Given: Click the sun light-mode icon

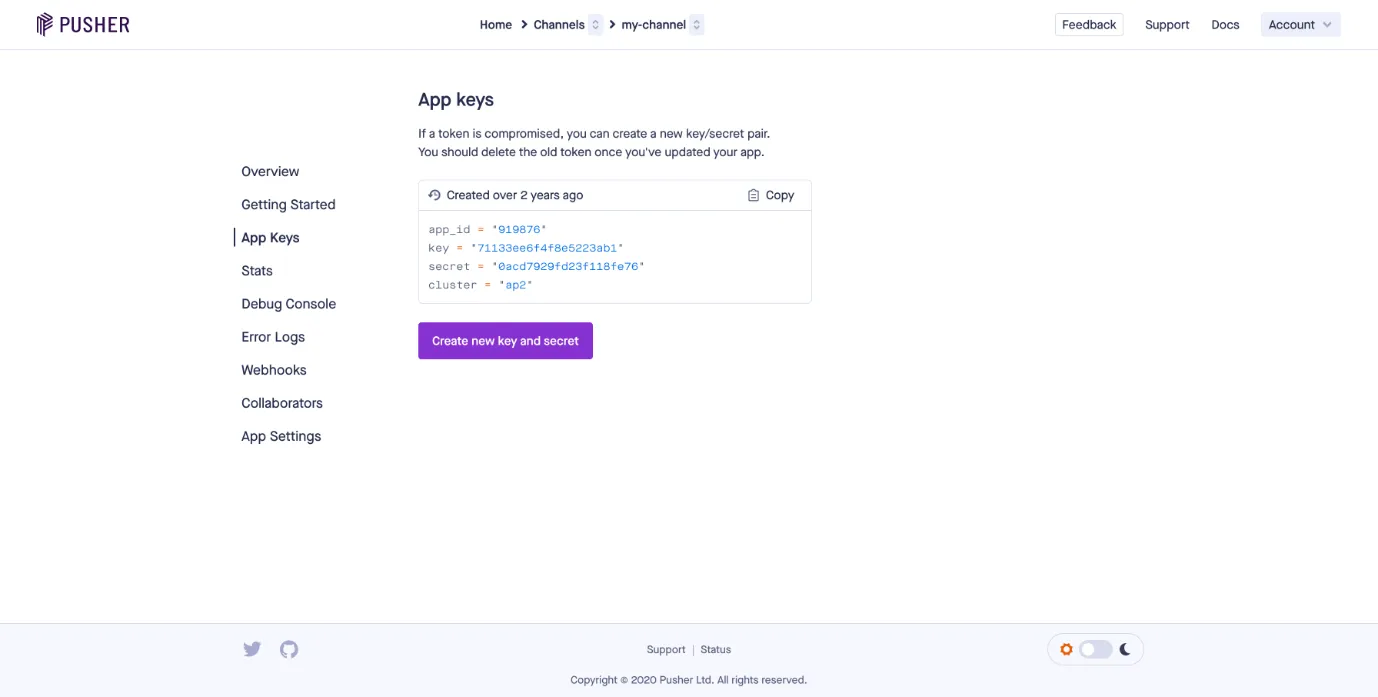Looking at the screenshot, I should [1066, 649].
